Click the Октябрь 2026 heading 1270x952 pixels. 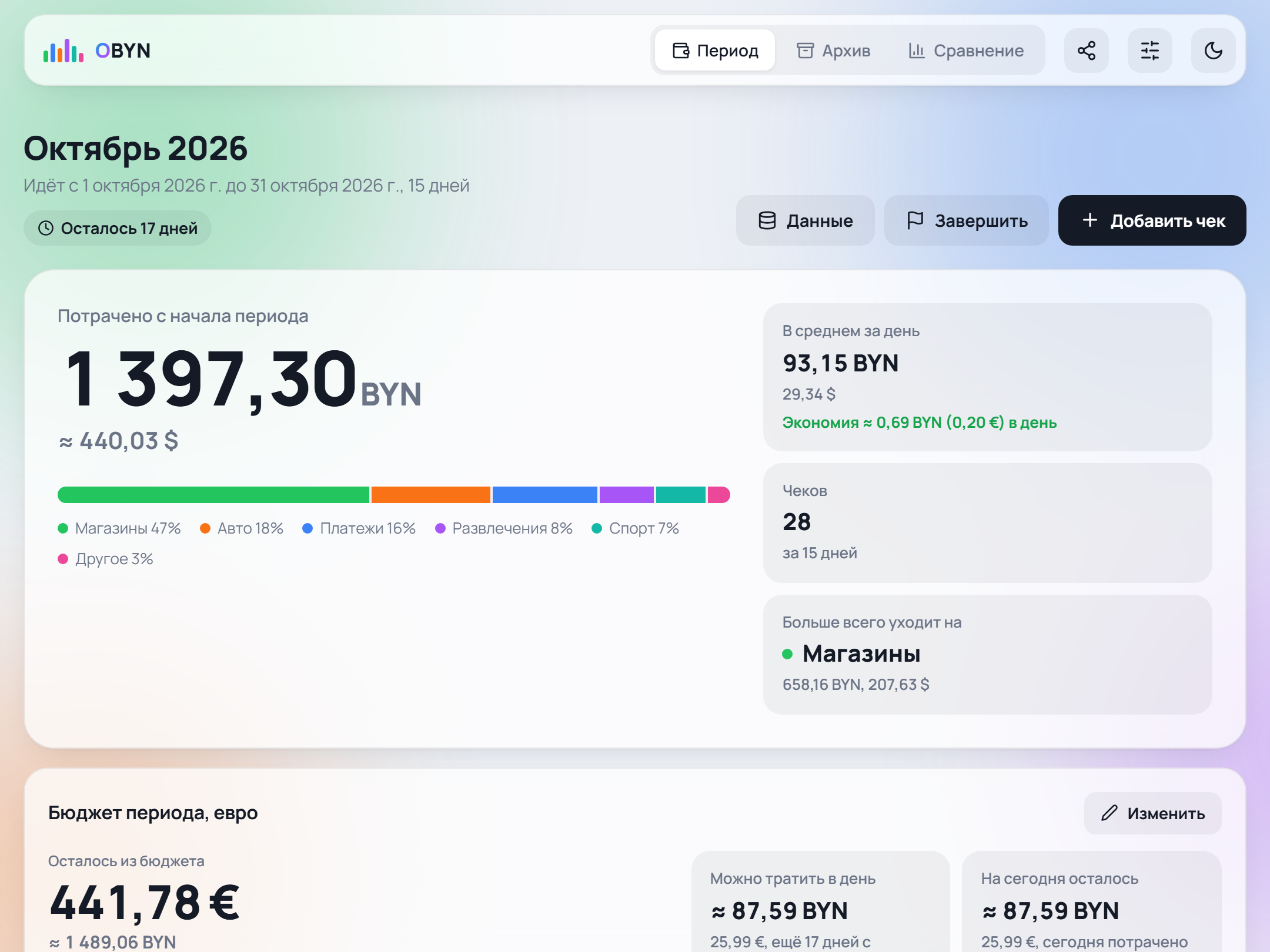(x=136, y=148)
